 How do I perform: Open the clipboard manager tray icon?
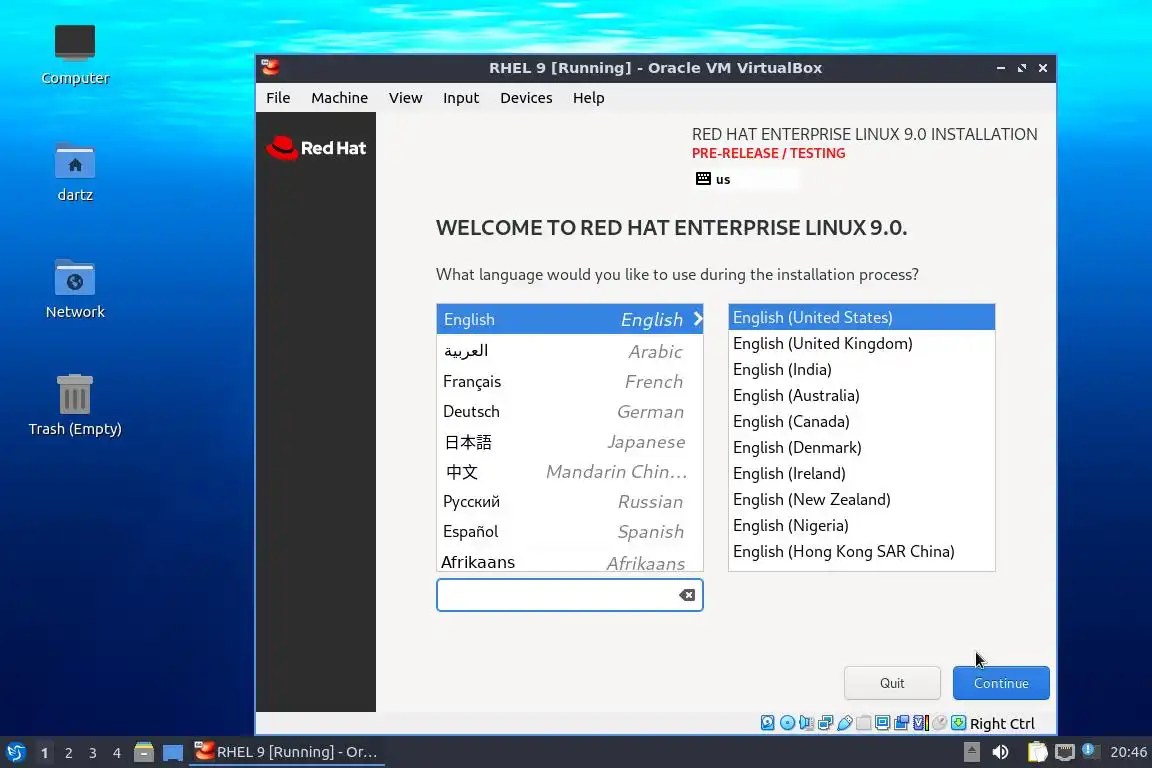[1037, 752]
